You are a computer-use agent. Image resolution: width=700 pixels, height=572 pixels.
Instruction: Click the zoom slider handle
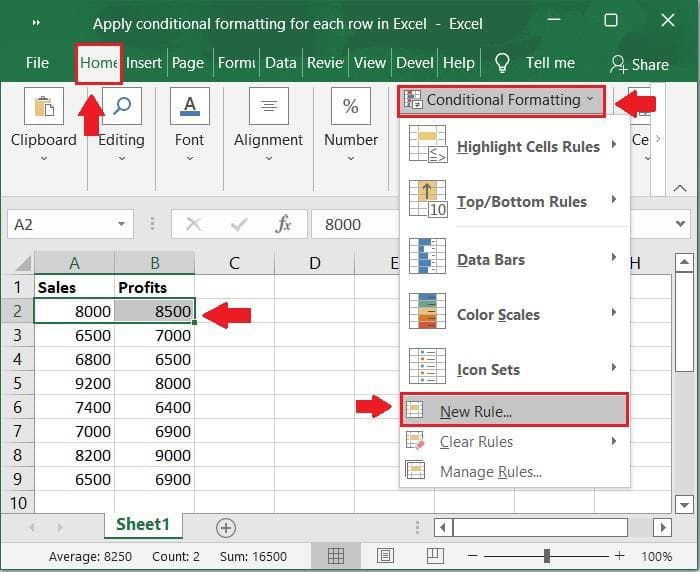coord(547,556)
